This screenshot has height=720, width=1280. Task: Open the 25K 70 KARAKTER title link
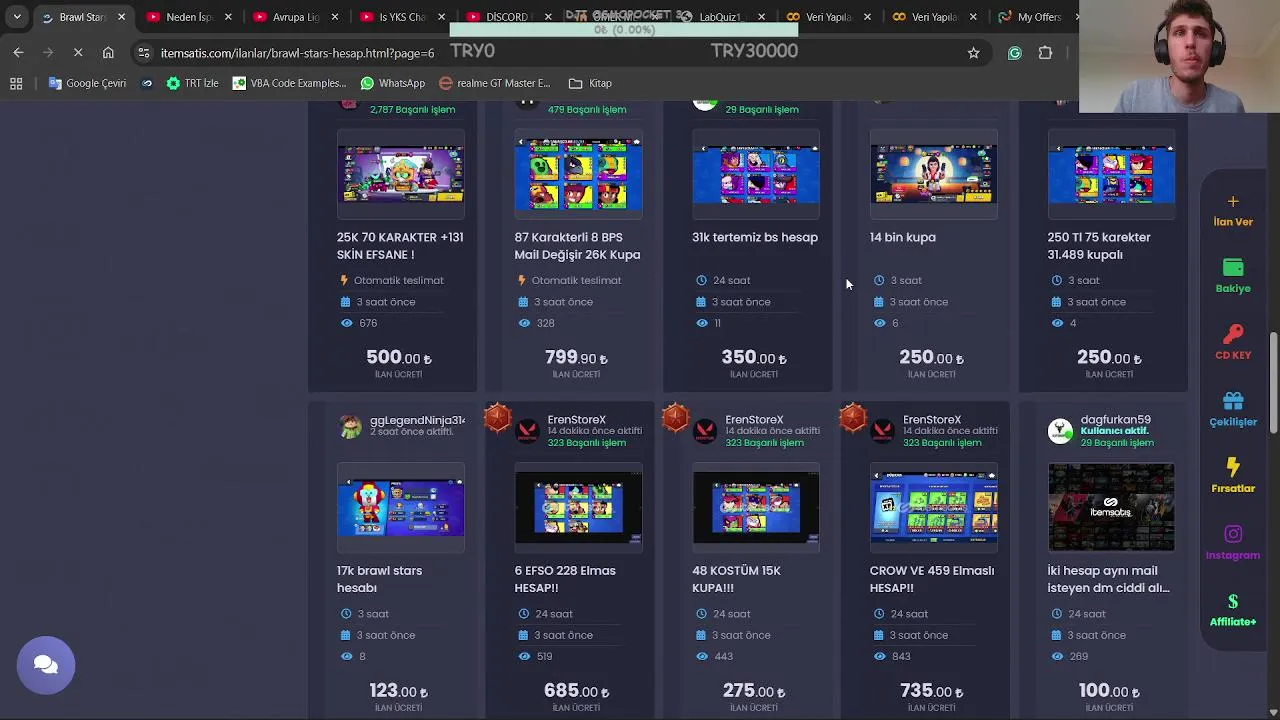click(400, 246)
